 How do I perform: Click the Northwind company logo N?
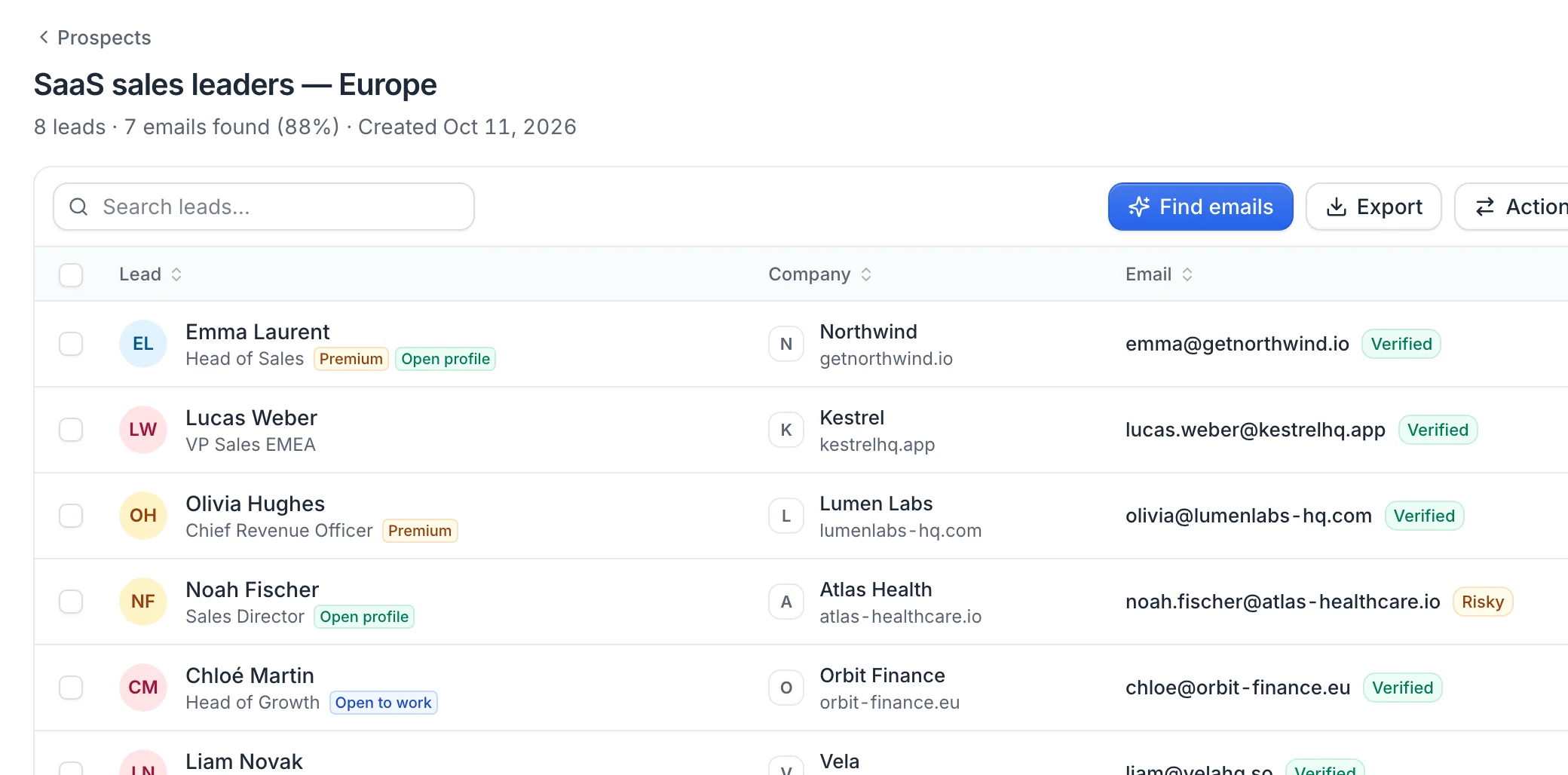pos(786,344)
